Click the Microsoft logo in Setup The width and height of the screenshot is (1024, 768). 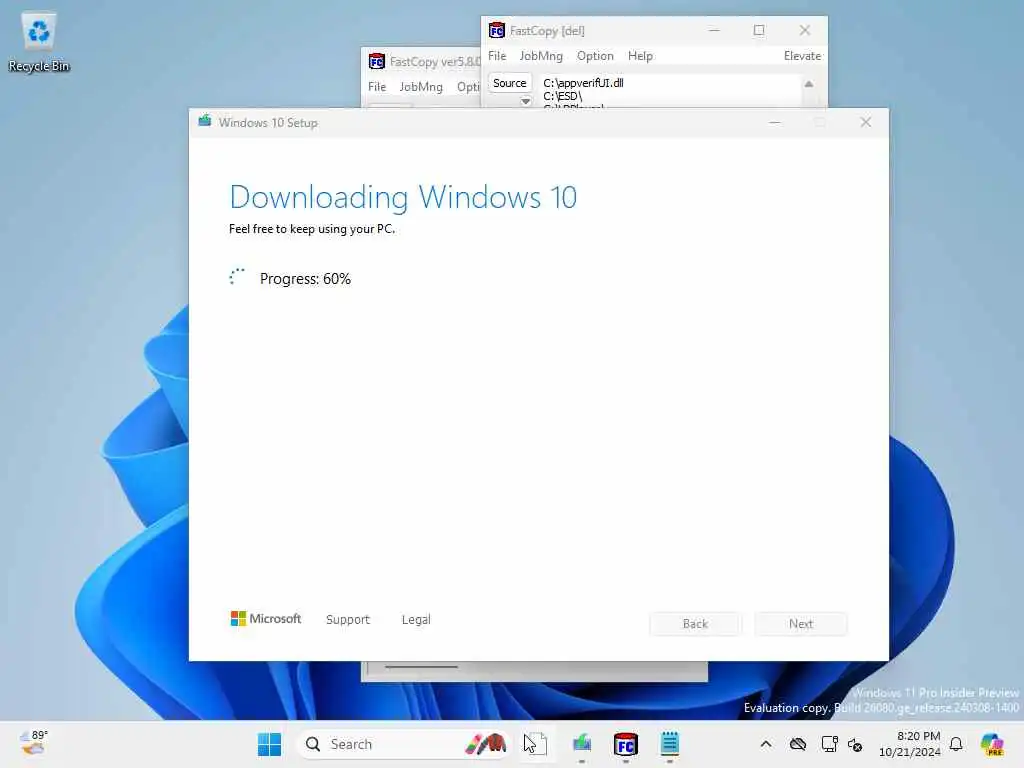(x=266, y=618)
